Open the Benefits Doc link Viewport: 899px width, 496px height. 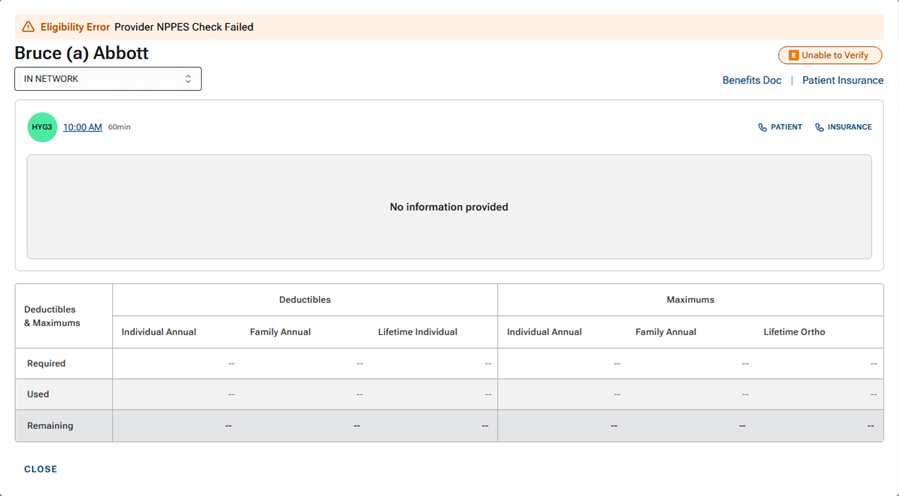pos(751,80)
